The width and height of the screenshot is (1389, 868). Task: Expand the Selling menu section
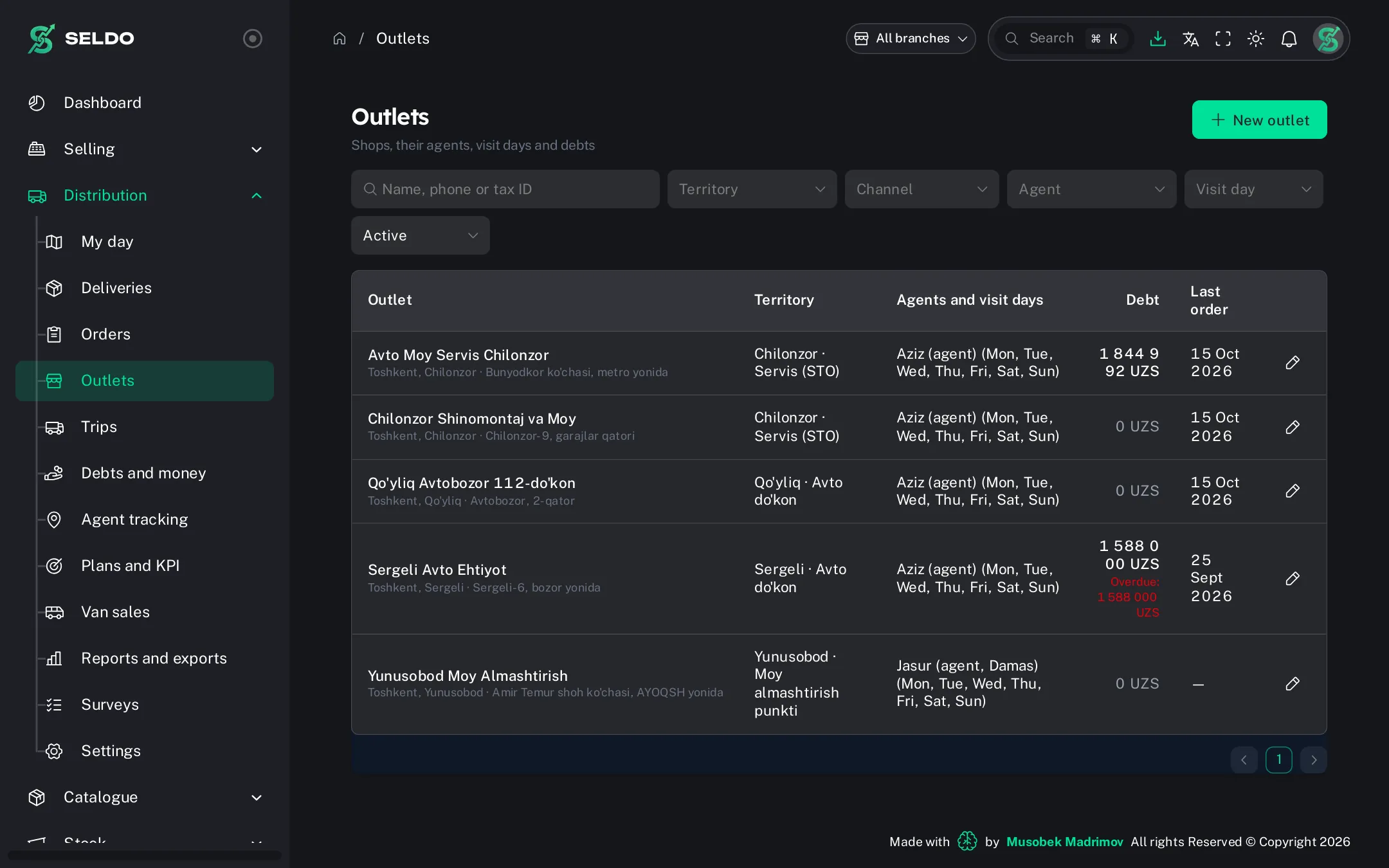coord(145,149)
